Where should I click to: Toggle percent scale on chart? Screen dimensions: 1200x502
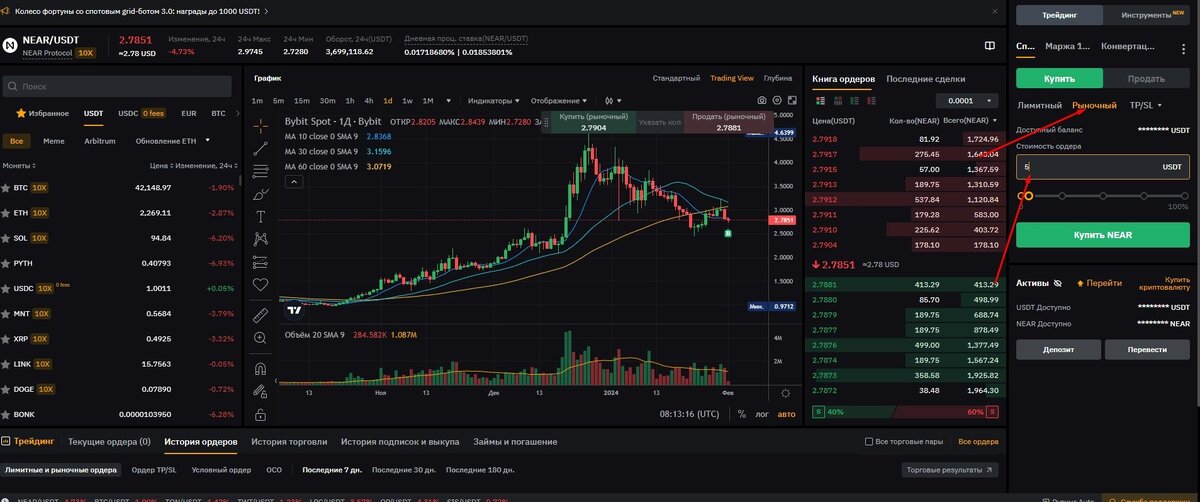(741, 413)
